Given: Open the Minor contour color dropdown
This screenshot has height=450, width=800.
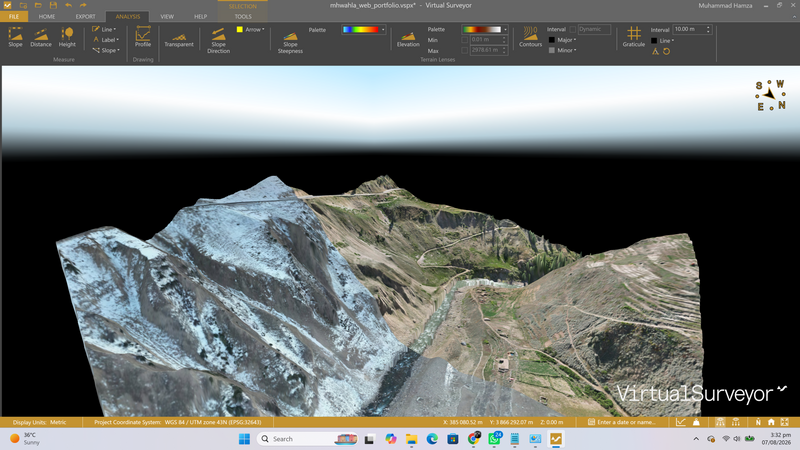Looking at the screenshot, I should (x=567, y=51).
